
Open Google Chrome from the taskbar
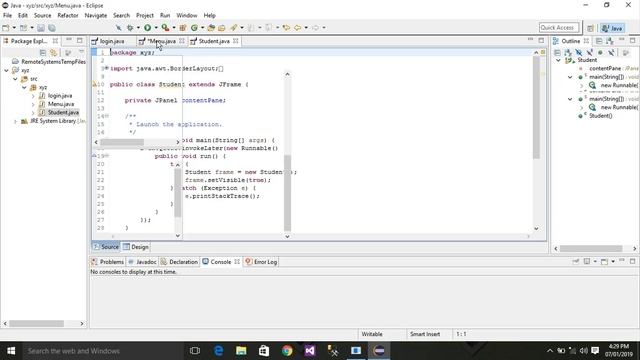(x=287, y=351)
